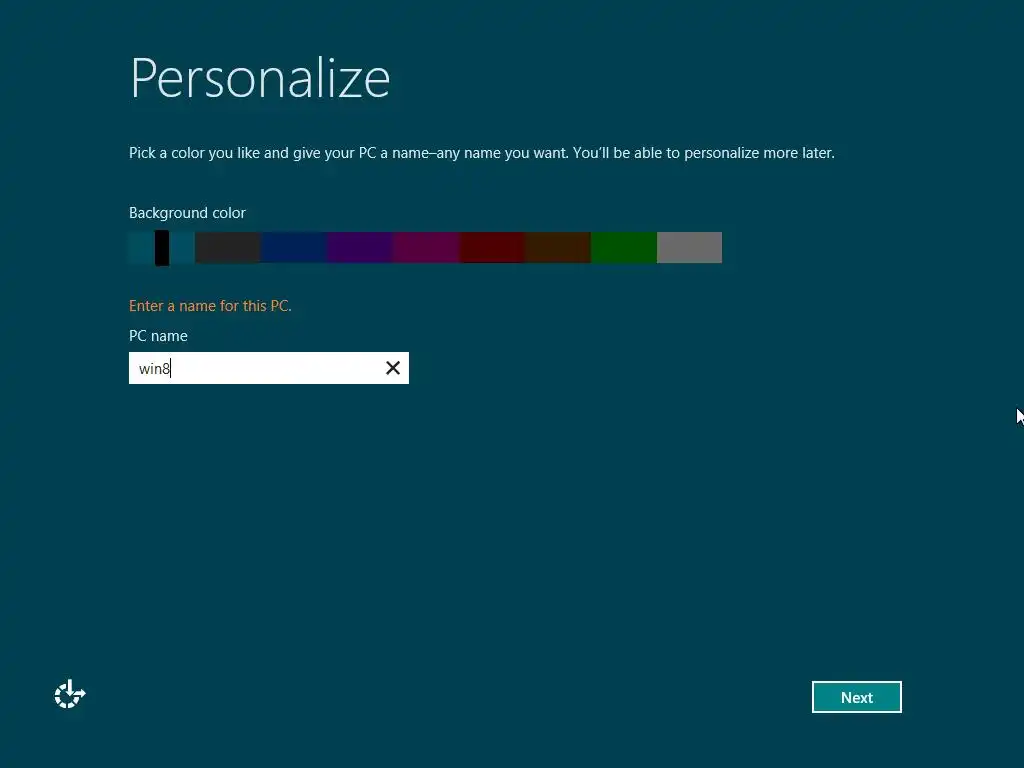
Task: Click the 'Enter a name for this PC.' message
Action: [x=210, y=306]
